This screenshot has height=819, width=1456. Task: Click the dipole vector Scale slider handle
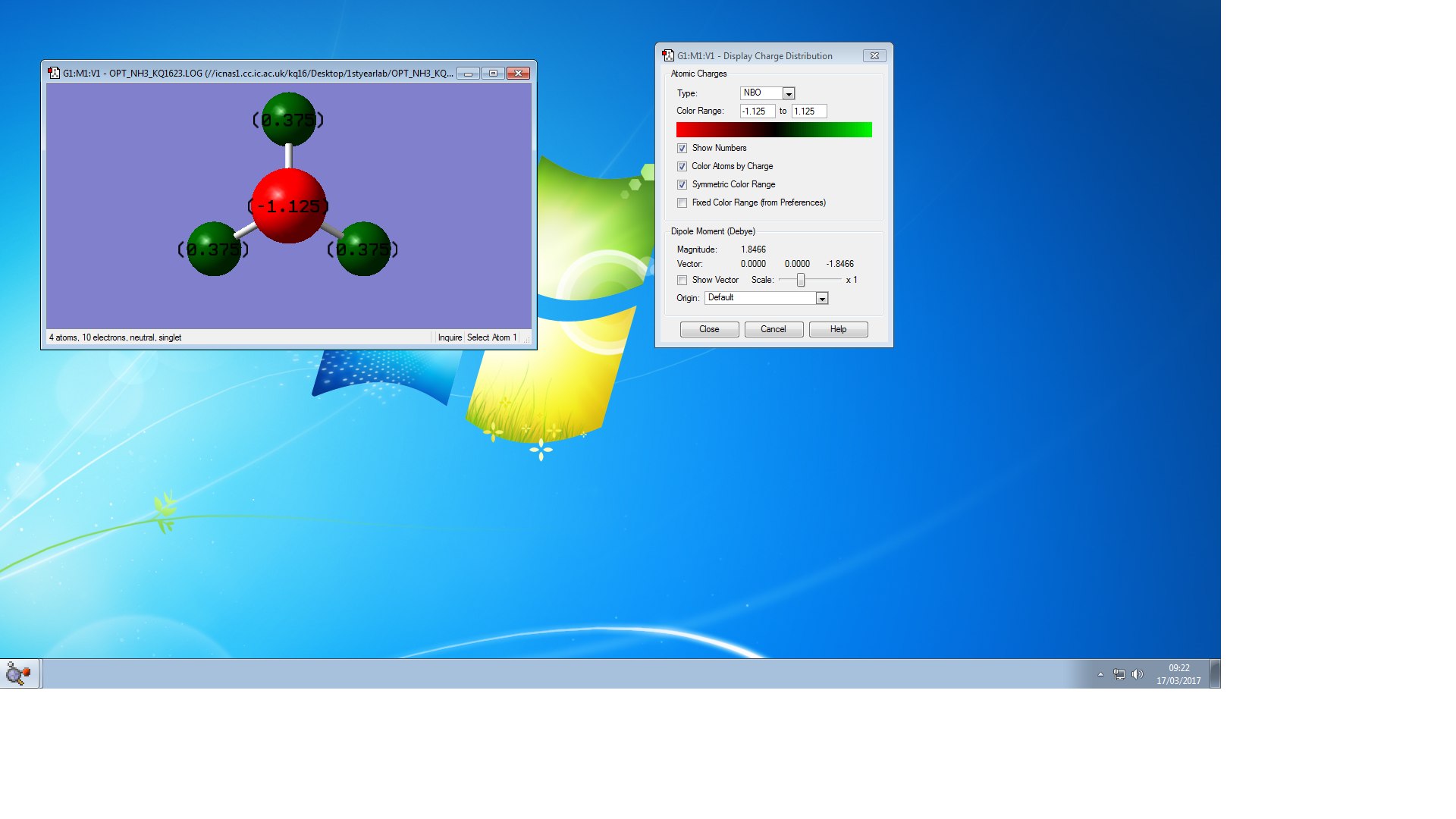point(801,281)
